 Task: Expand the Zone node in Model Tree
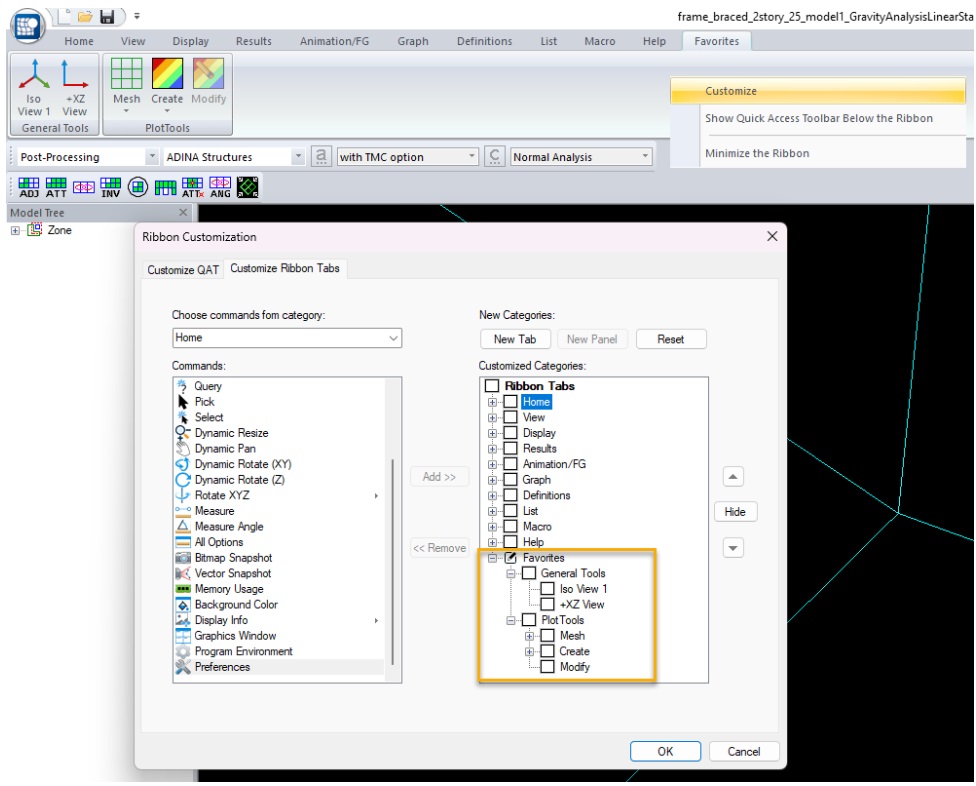[16, 230]
